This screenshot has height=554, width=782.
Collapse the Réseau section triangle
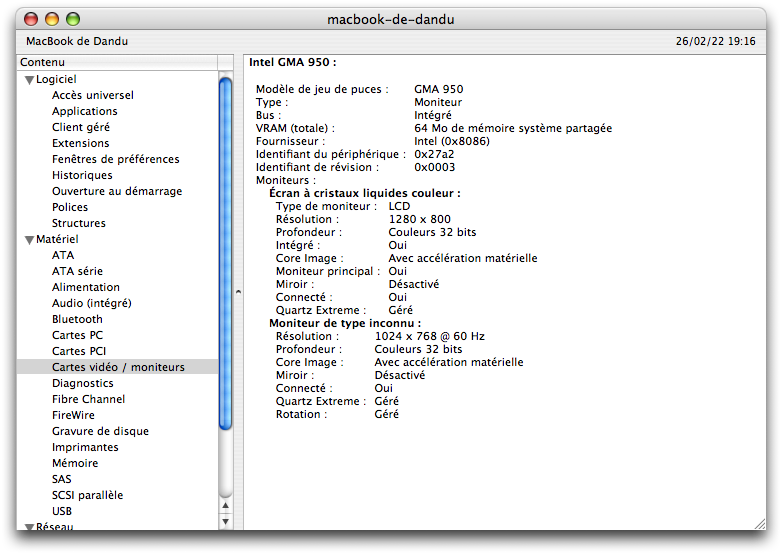pyautogui.click(x=29, y=527)
